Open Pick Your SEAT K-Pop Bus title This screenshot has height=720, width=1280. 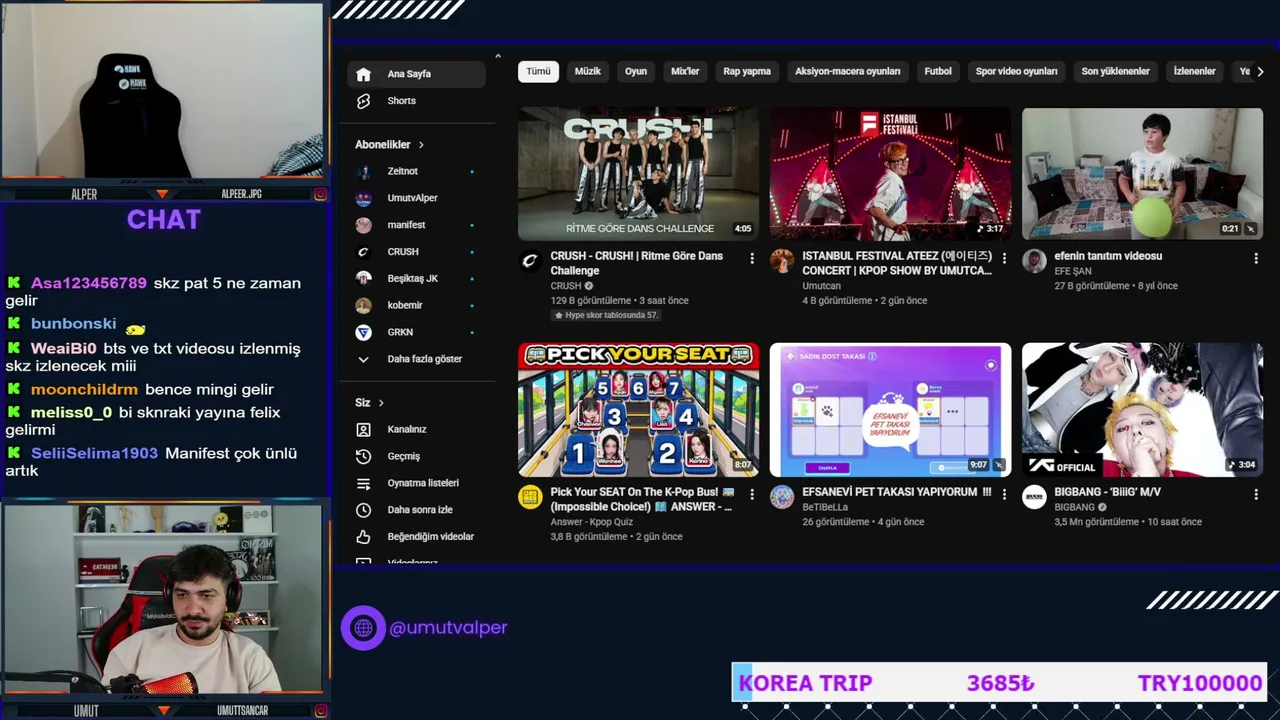coord(641,499)
